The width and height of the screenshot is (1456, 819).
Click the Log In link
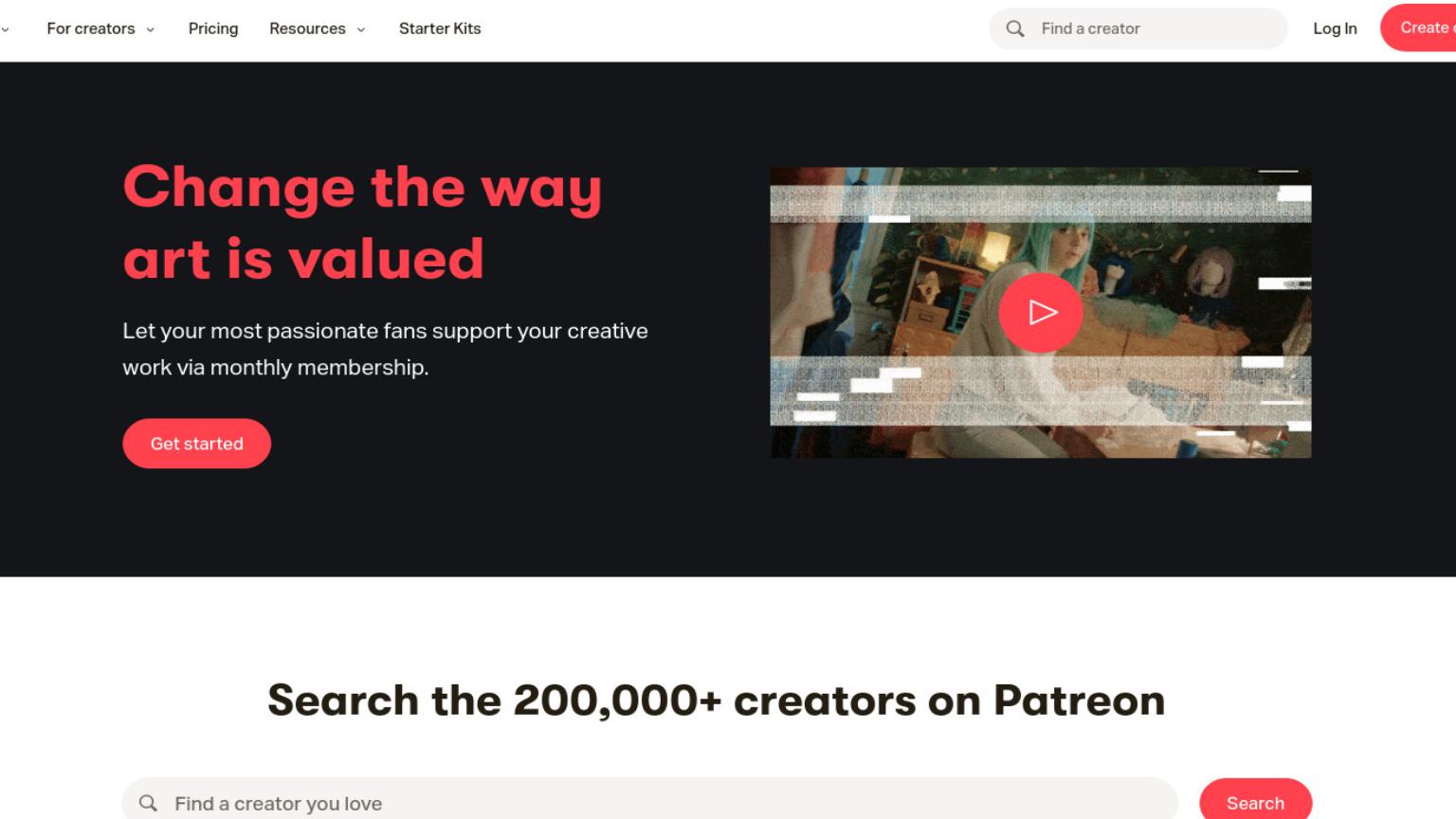(1335, 28)
